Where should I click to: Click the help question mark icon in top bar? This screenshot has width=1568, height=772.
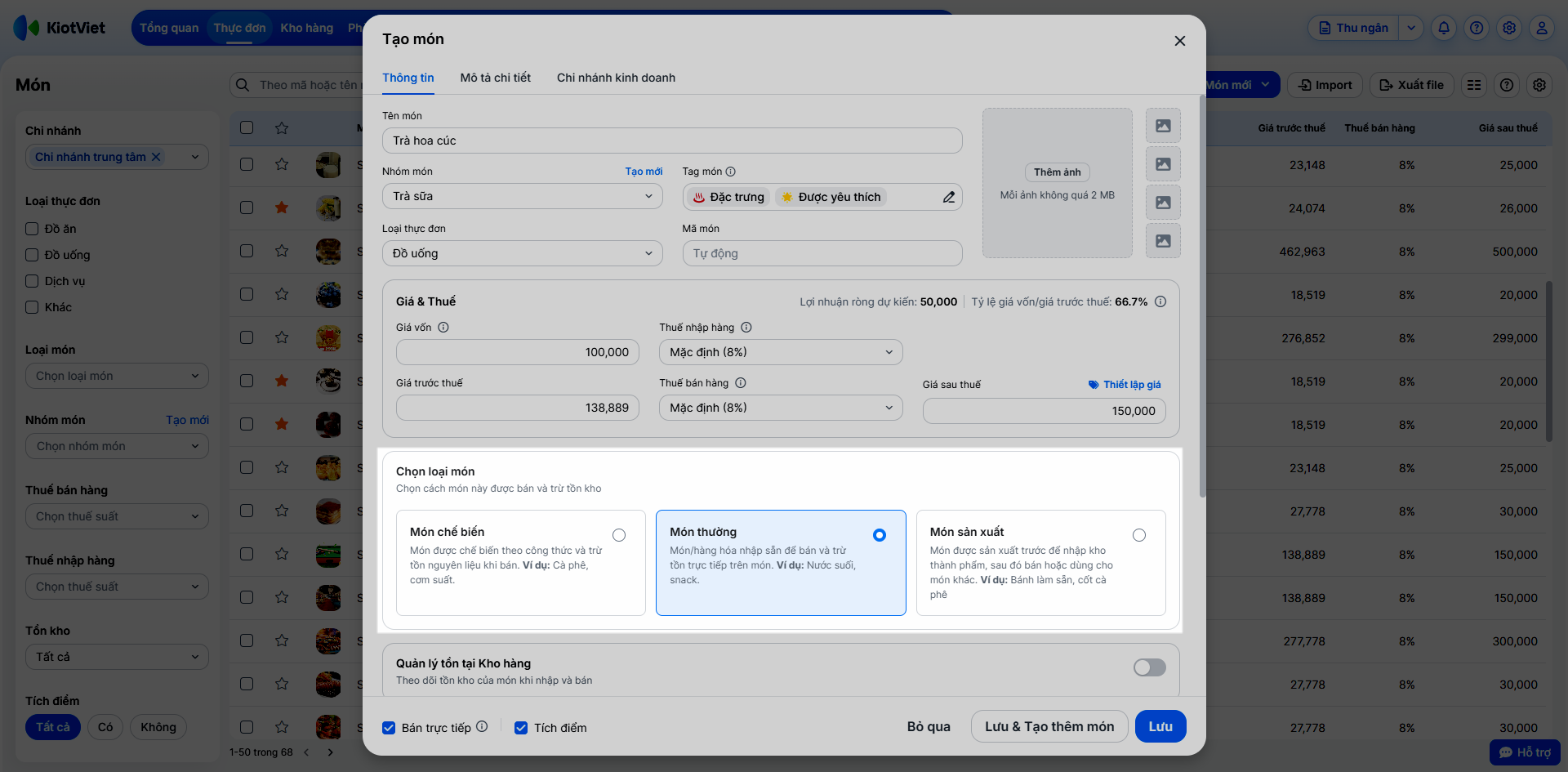pyautogui.click(x=1477, y=28)
